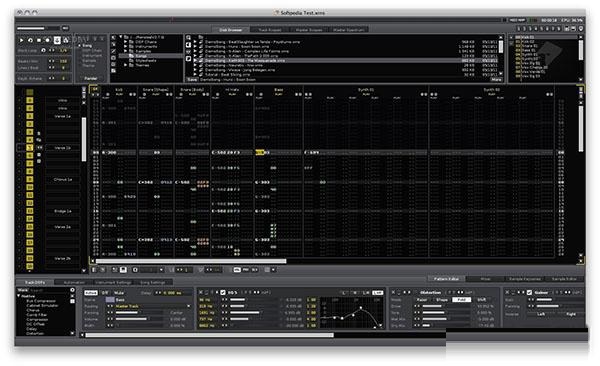Image resolution: width=600 pixels, height=366 pixels.
Task: Select the Song category in disk browser
Action: 87,46
